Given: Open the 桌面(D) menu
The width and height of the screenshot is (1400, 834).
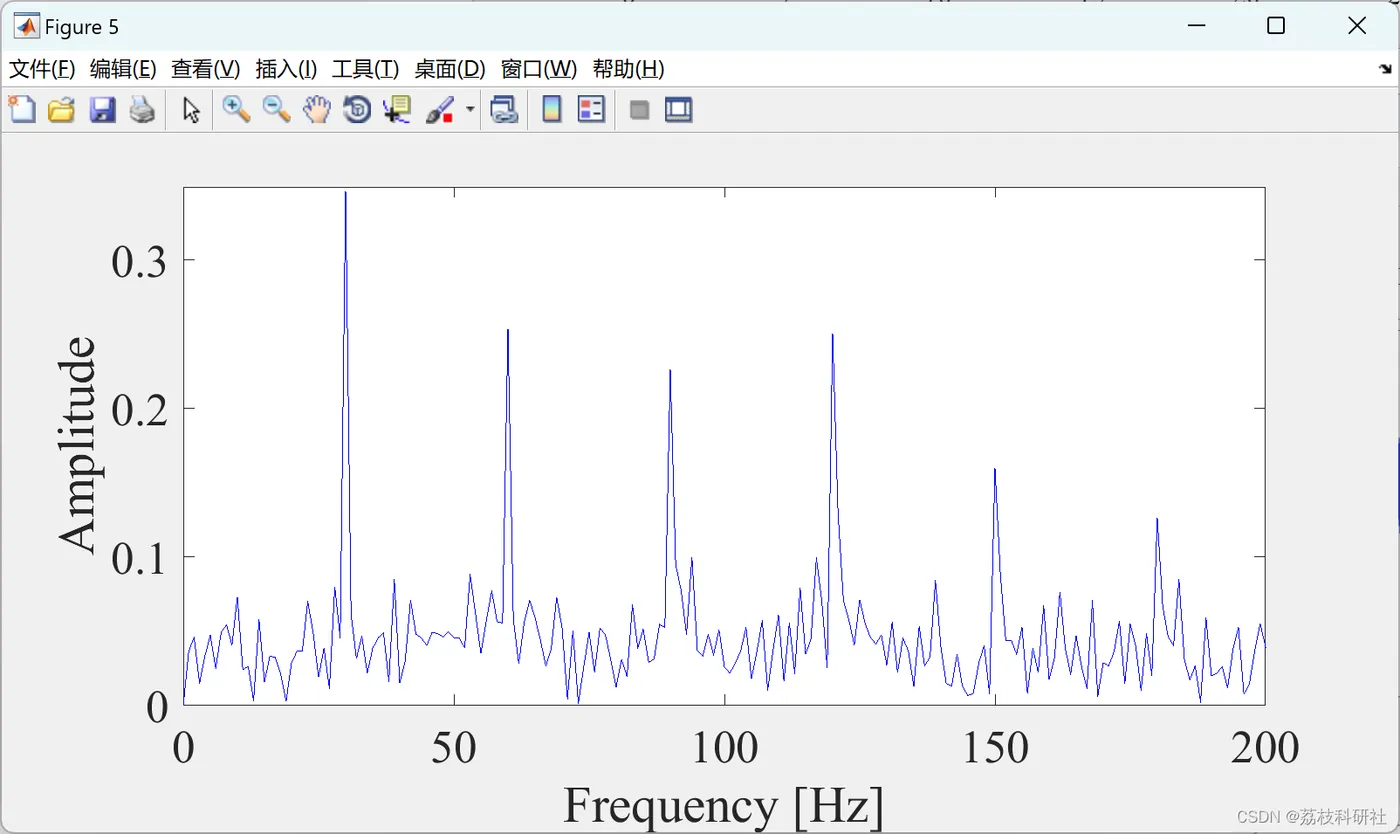Looking at the screenshot, I should click(x=450, y=69).
